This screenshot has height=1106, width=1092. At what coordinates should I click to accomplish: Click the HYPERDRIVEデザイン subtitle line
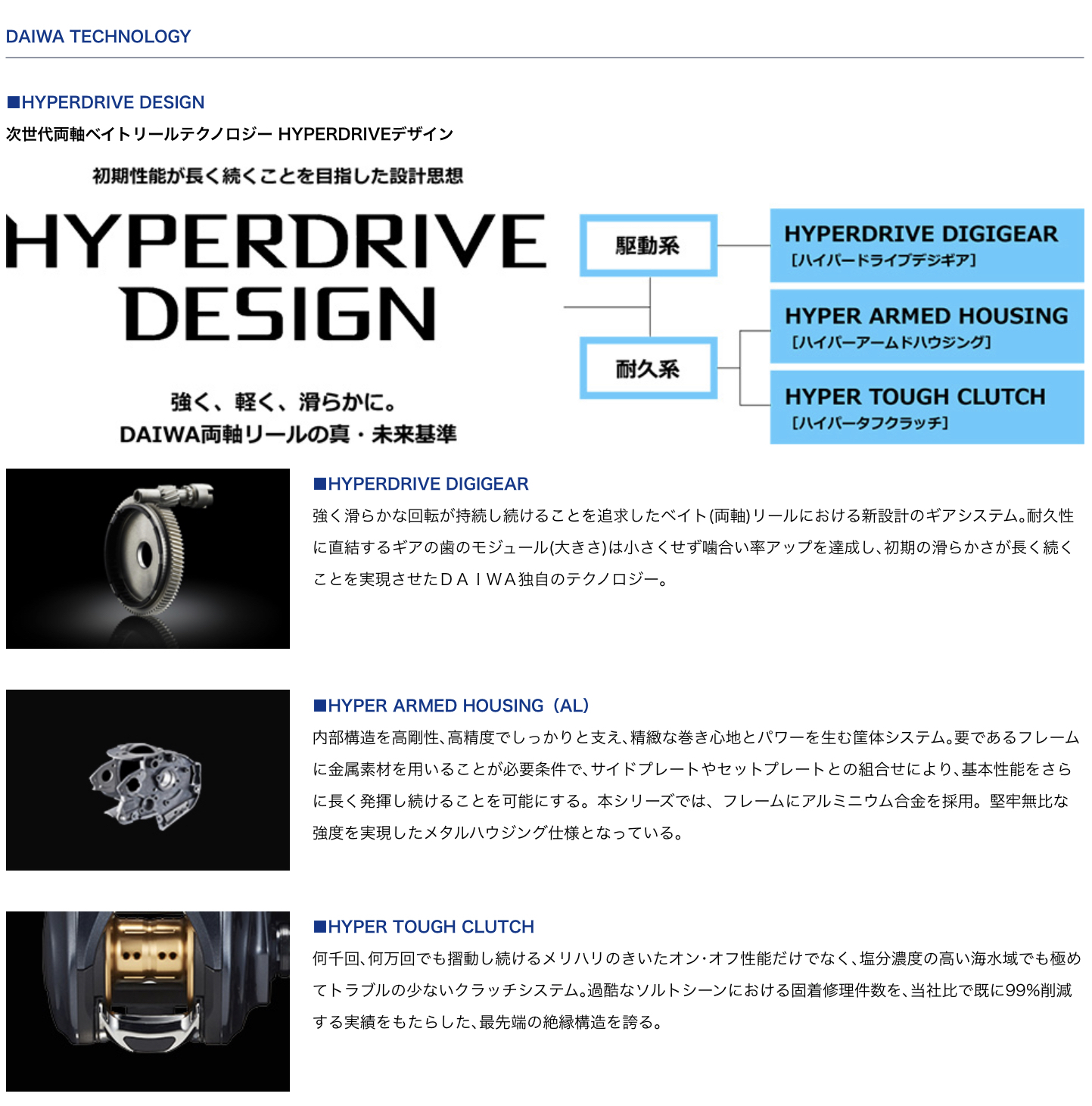click(230, 134)
